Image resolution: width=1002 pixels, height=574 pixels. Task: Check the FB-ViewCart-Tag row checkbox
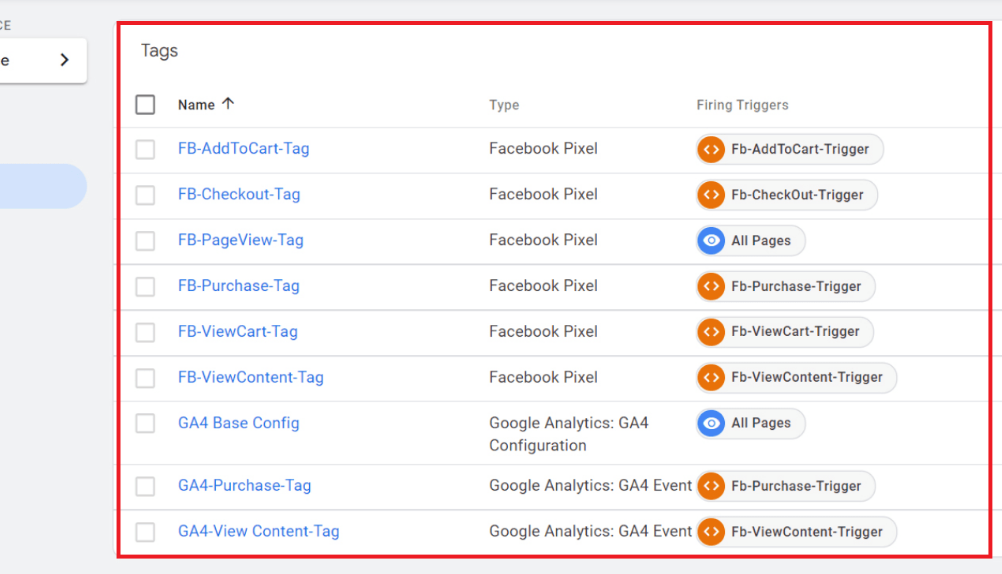tap(145, 332)
